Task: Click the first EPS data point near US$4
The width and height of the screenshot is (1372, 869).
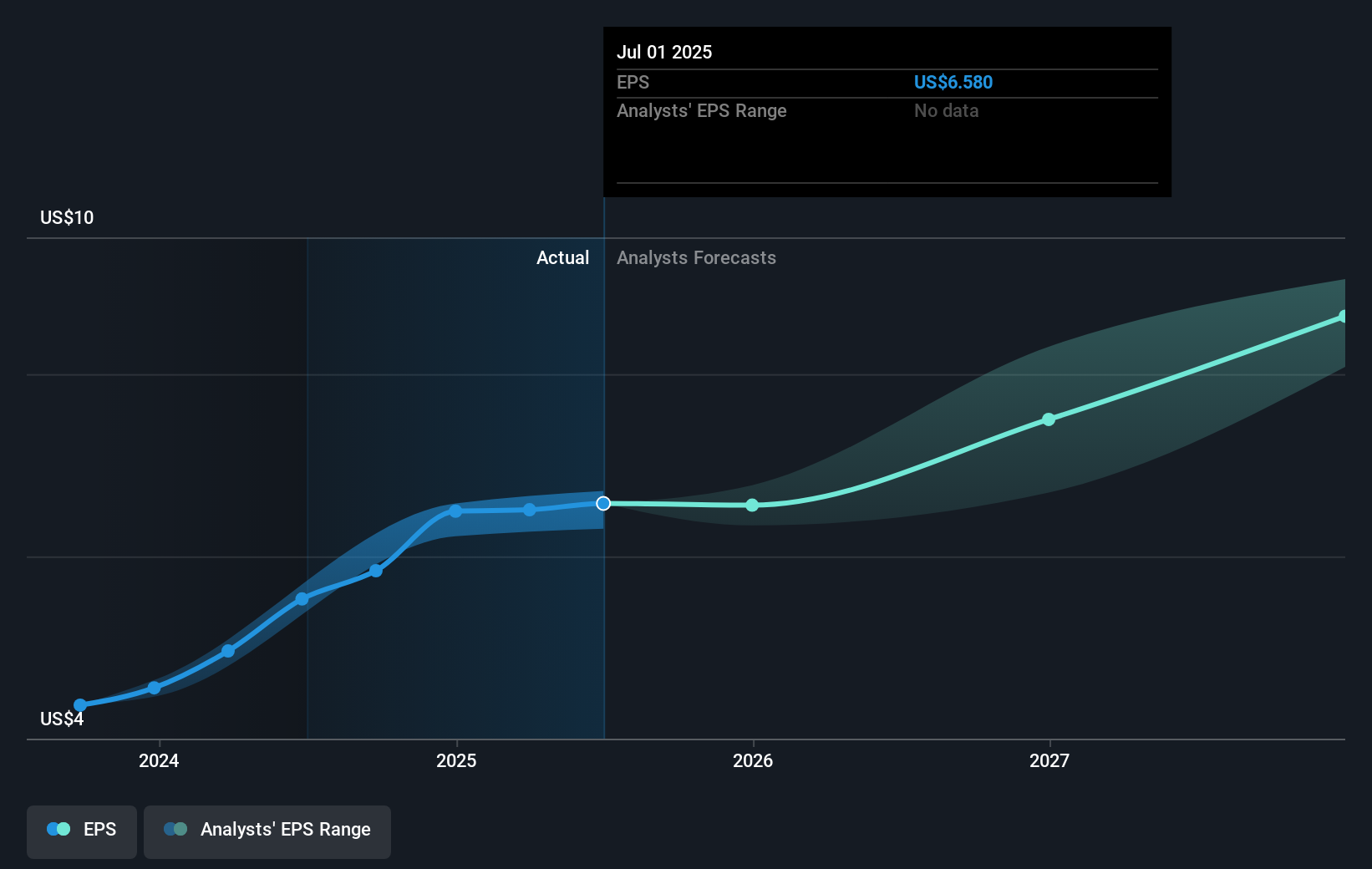Action: coord(80,705)
